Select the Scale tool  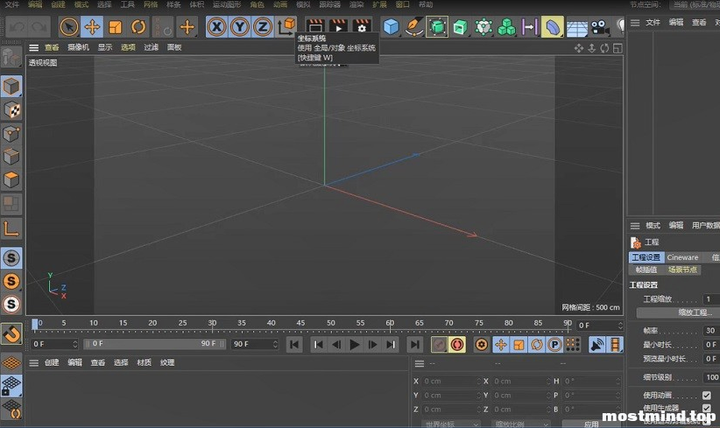pos(115,27)
